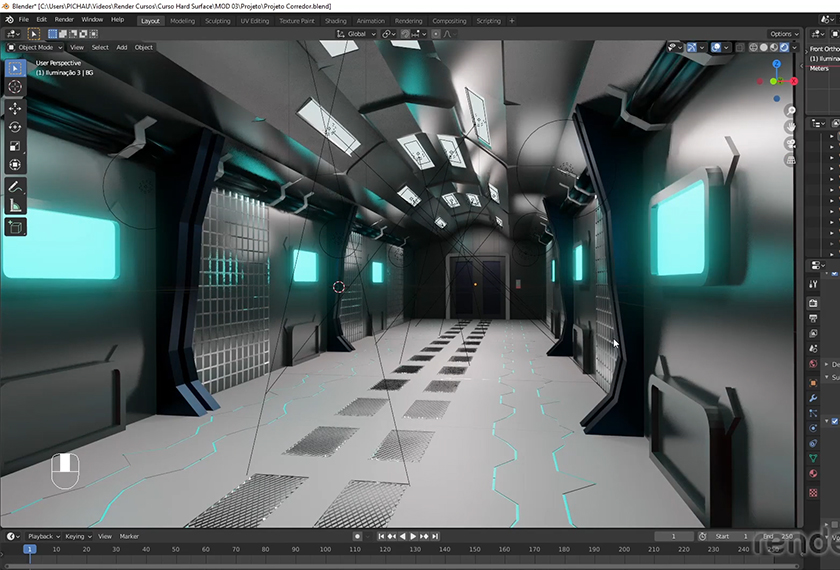Viewport: 840px width, 570px height.
Task: Open the timeline Playback popover
Action: (43, 536)
